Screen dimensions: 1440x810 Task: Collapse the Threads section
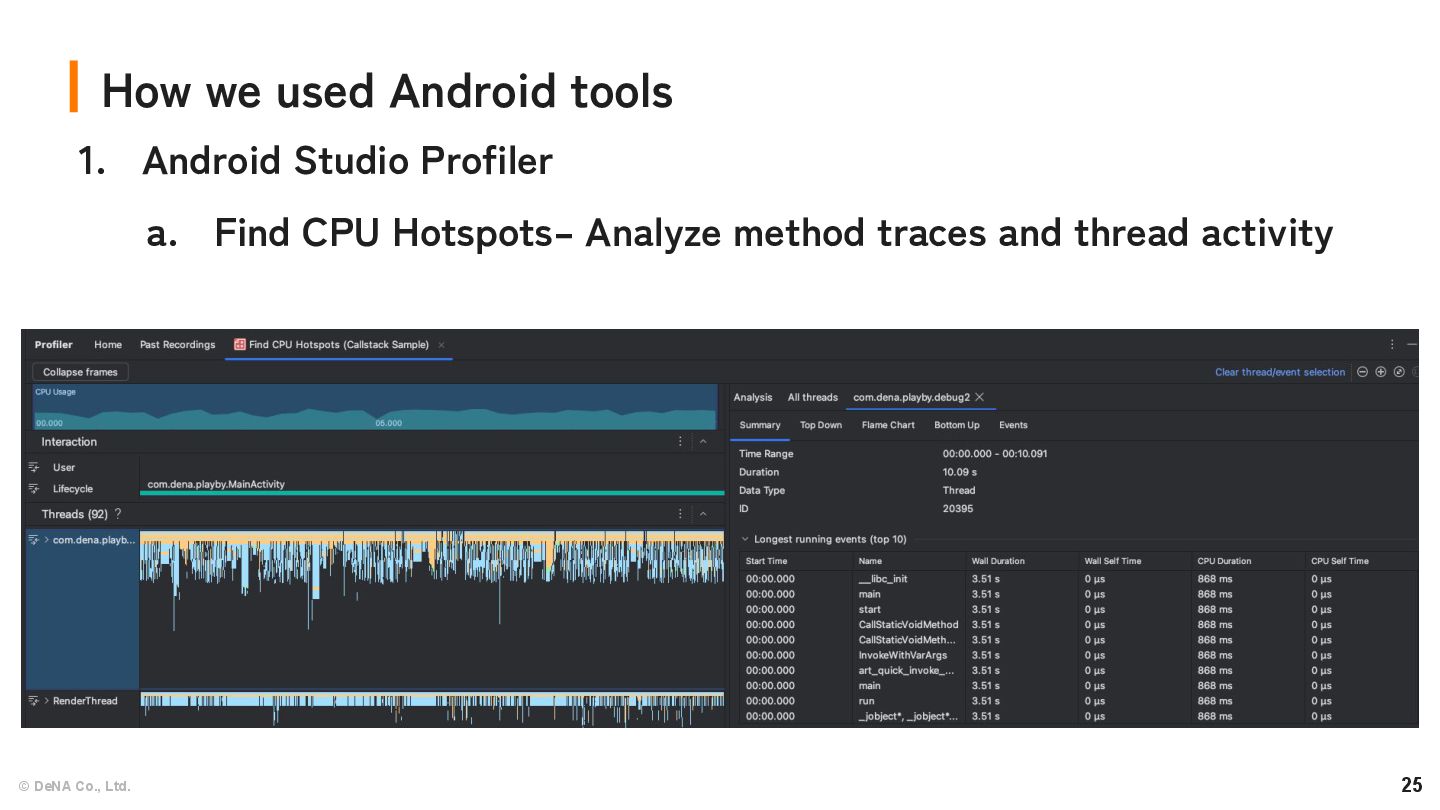coord(703,514)
